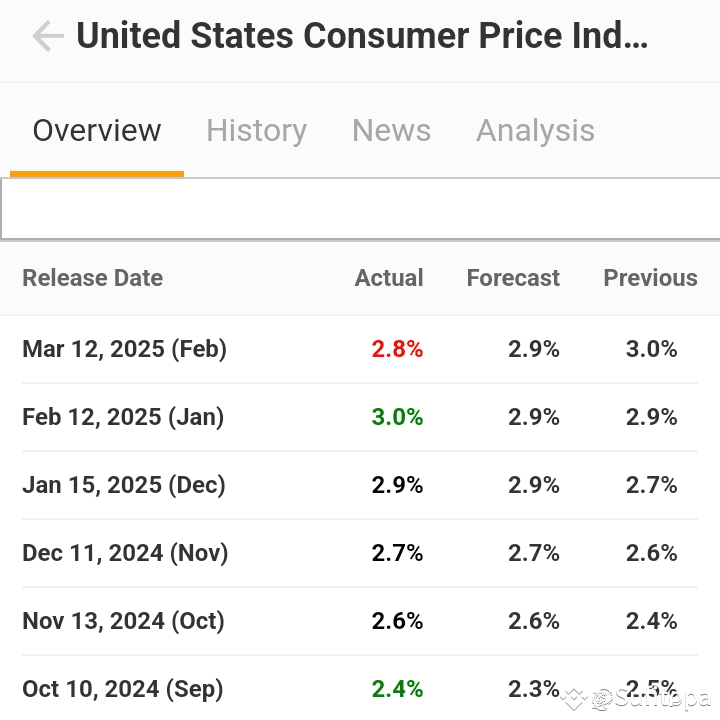Go back using the arrow icon

click(x=48, y=36)
